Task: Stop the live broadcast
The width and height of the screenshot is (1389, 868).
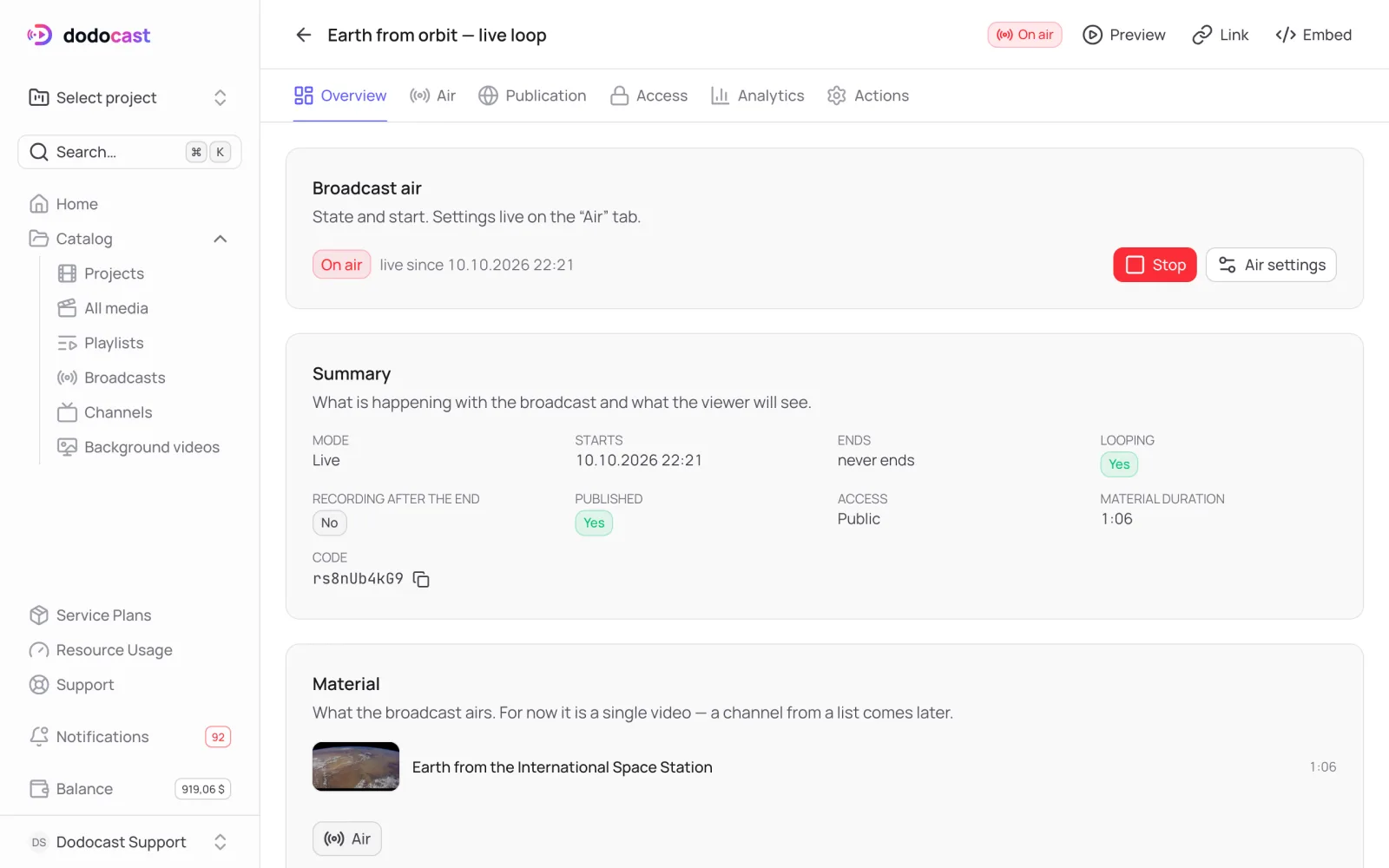Action: click(x=1155, y=265)
